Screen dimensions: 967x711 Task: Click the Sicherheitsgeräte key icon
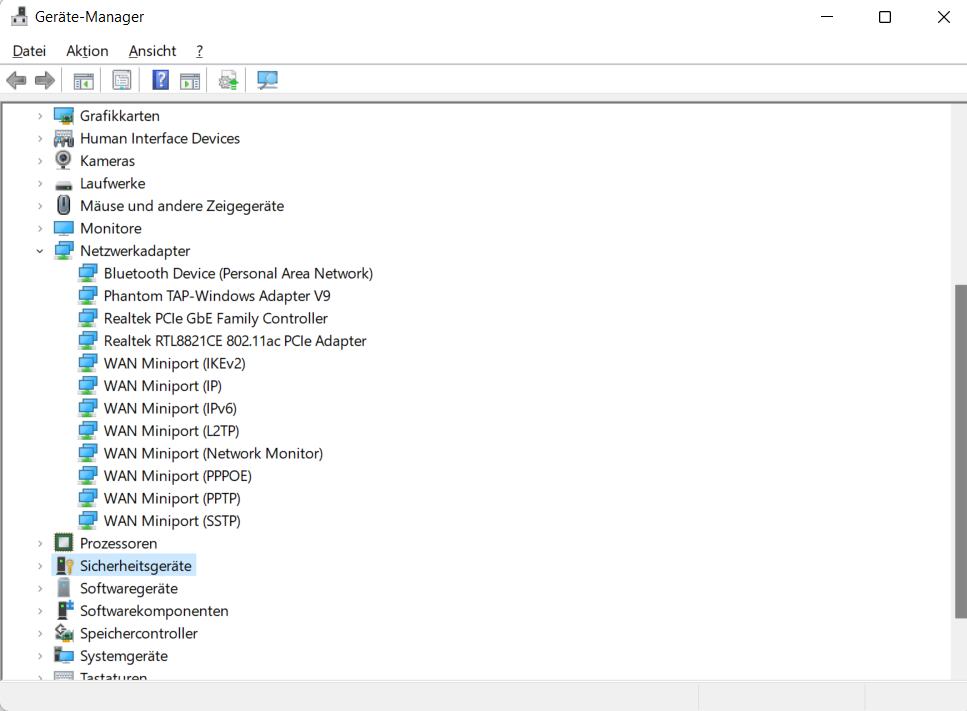[64, 565]
